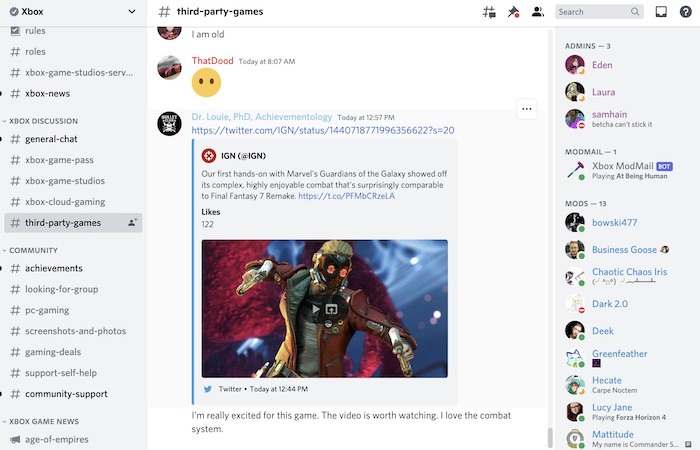Open the Threads icon in header

(489, 12)
